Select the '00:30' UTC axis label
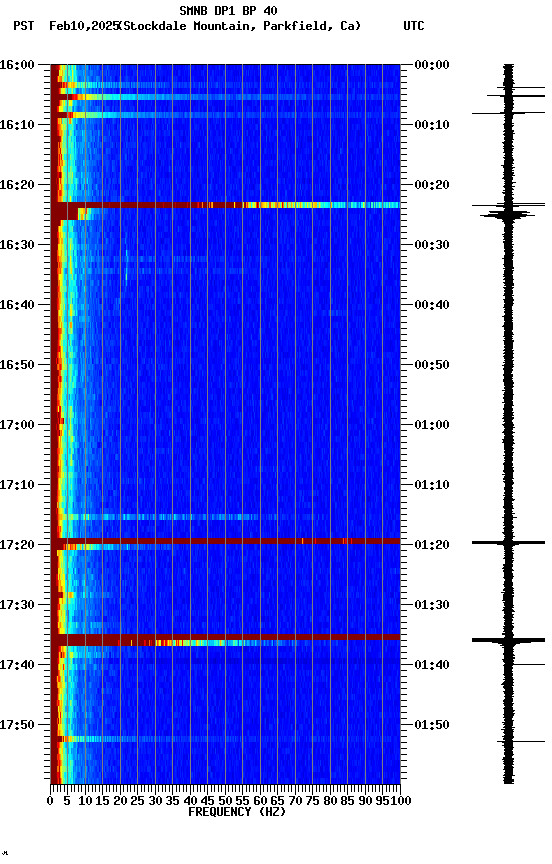 [432, 245]
